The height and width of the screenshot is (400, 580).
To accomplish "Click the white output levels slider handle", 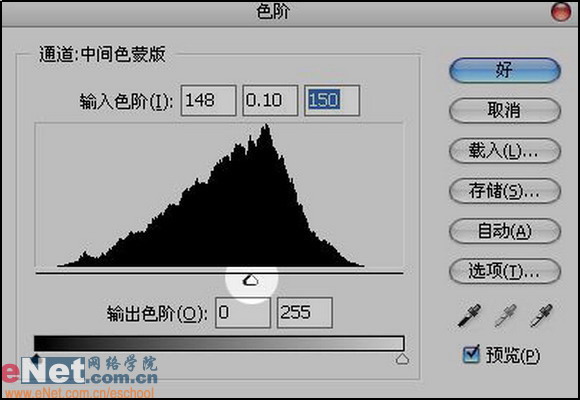I will [x=402, y=359].
